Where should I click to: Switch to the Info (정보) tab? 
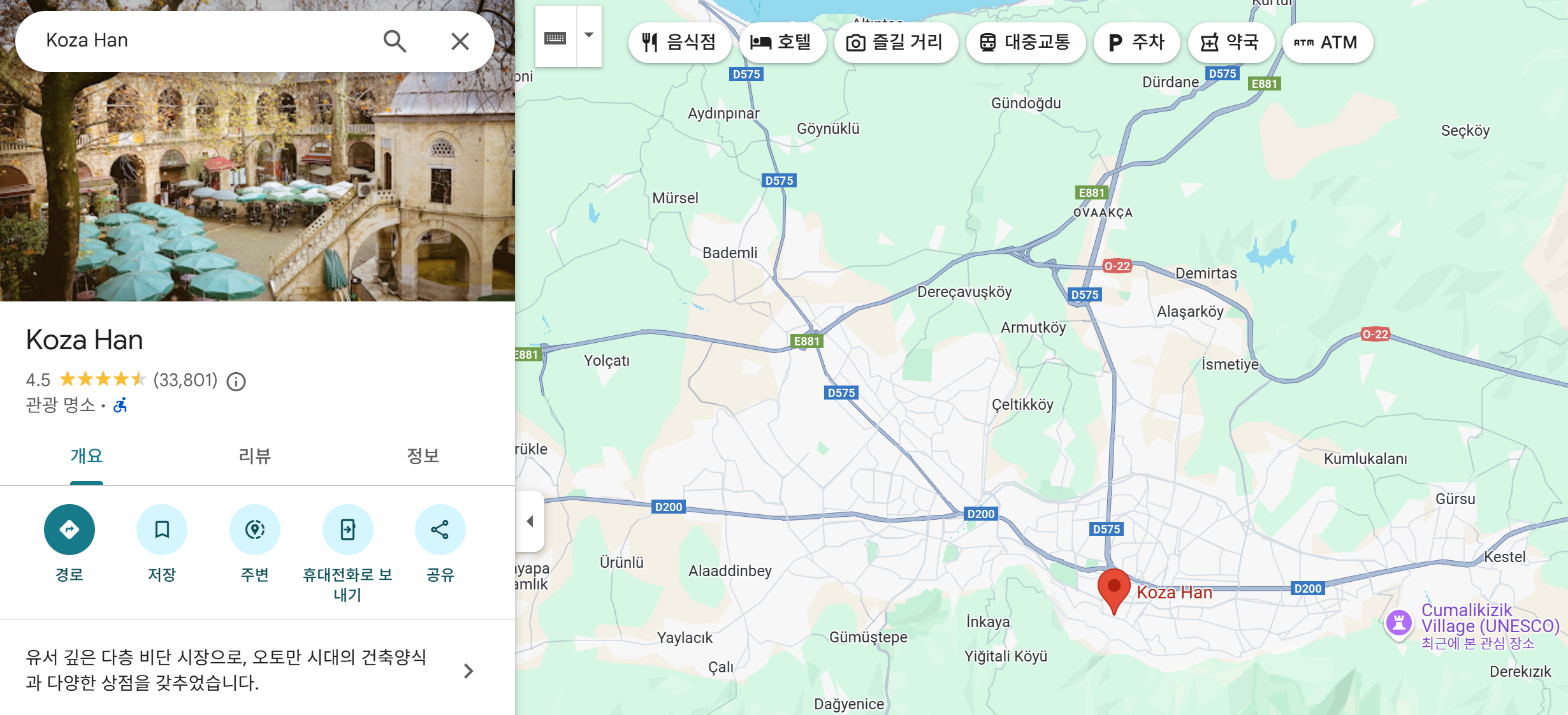pyautogui.click(x=423, y=456)
